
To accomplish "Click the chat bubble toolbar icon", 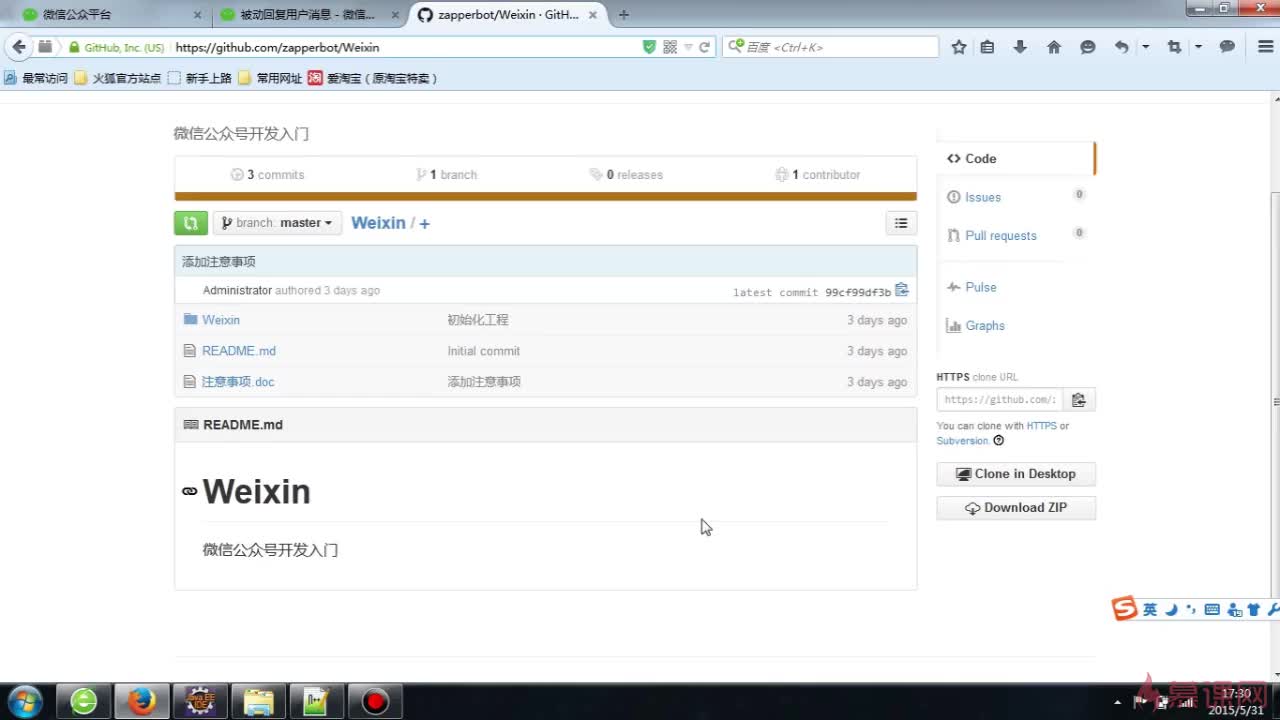I will pos(1228,47).
